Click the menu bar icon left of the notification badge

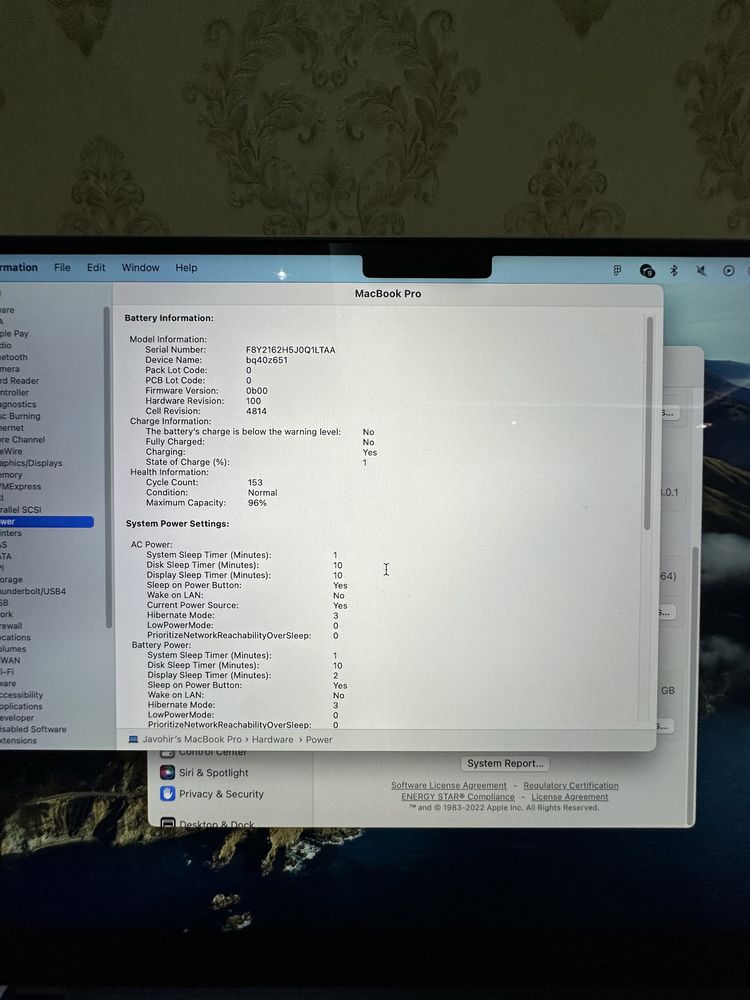(617, 270)
